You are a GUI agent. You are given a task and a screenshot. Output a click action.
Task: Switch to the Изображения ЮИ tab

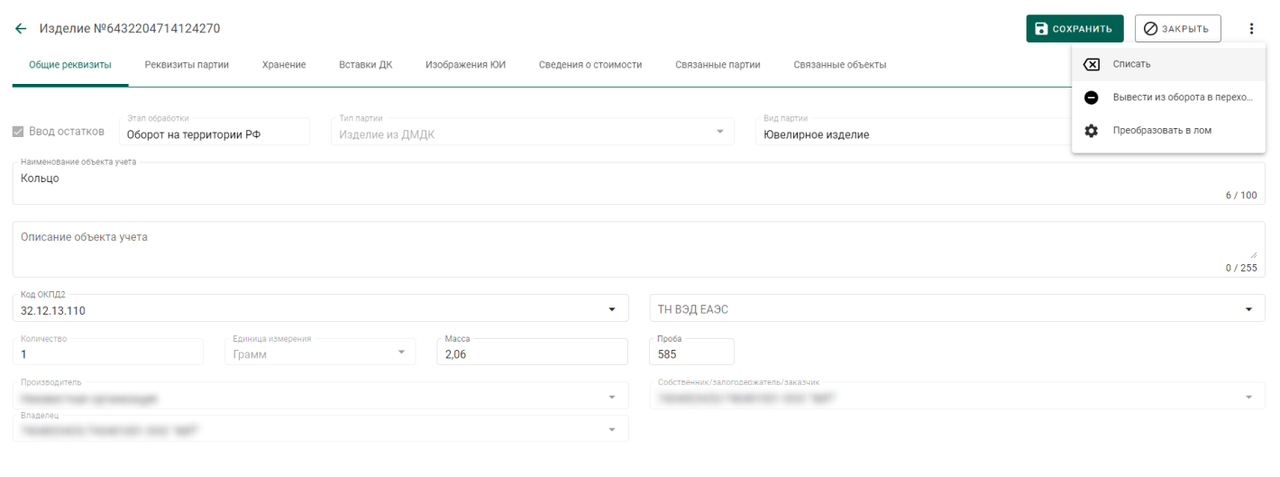465,65
